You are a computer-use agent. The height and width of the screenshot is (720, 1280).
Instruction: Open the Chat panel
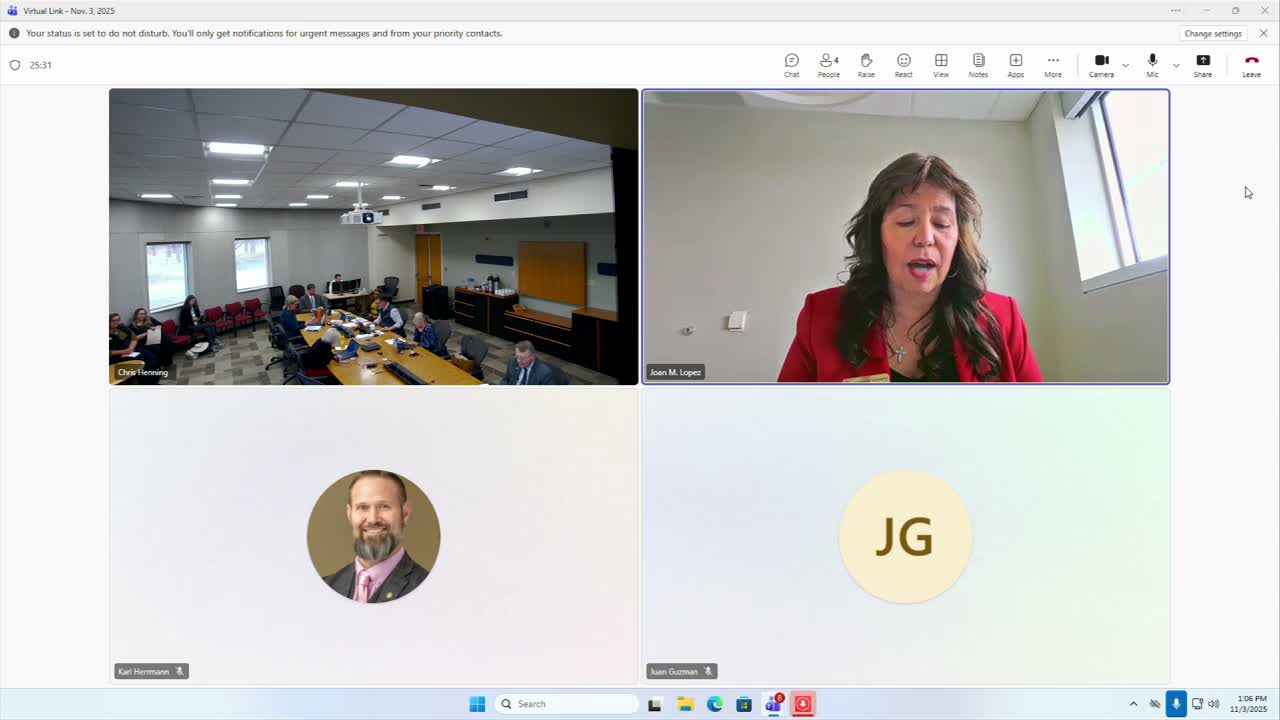point(791,65)
